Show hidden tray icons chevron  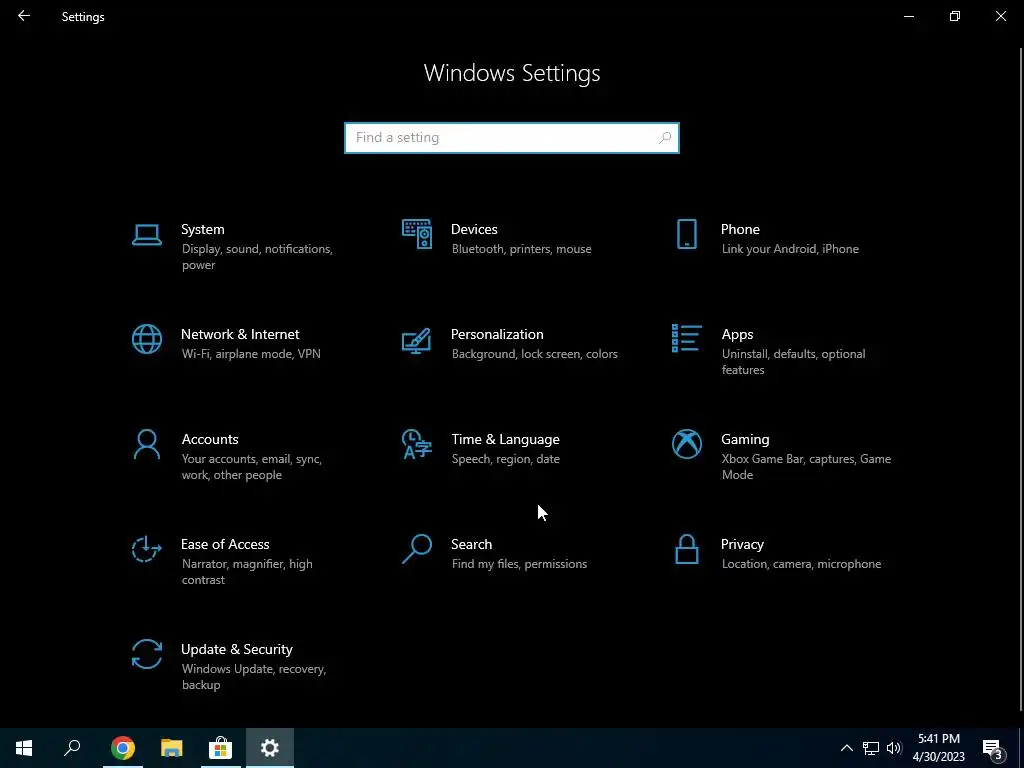point(846,748)
